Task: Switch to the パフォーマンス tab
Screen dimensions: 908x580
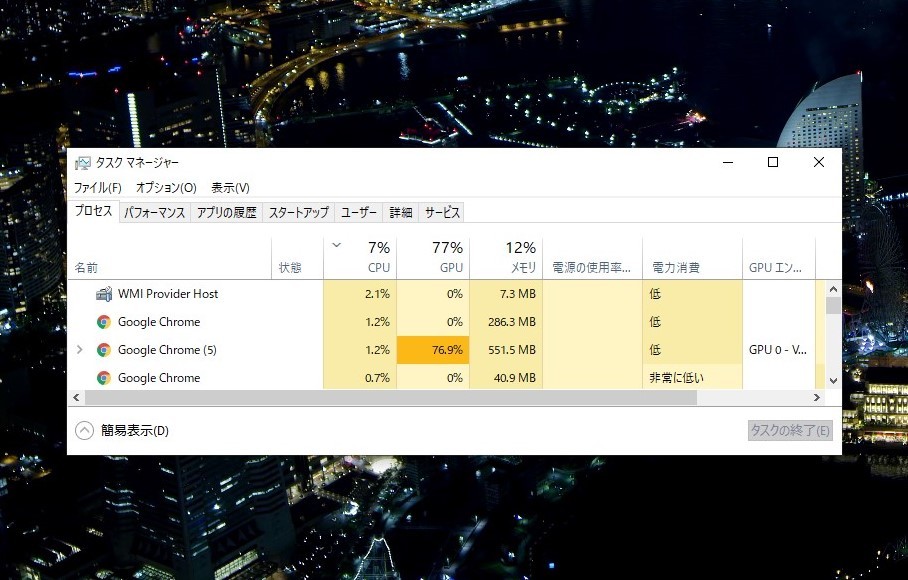Action: 155,212
